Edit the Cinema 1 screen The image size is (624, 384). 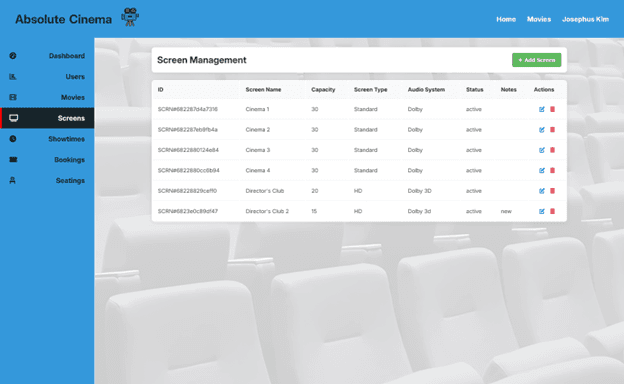coord(542,109)
